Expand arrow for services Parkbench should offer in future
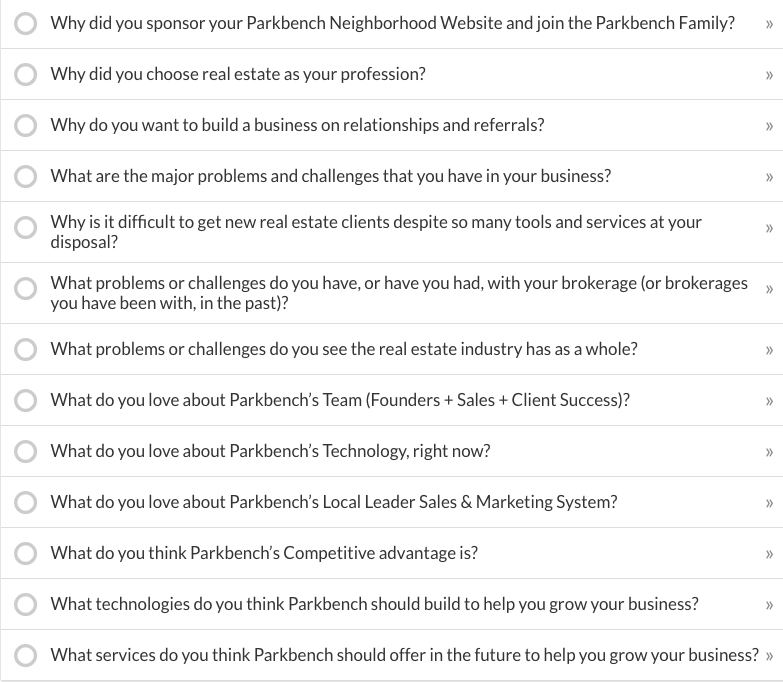 click(x=769, y=656)
